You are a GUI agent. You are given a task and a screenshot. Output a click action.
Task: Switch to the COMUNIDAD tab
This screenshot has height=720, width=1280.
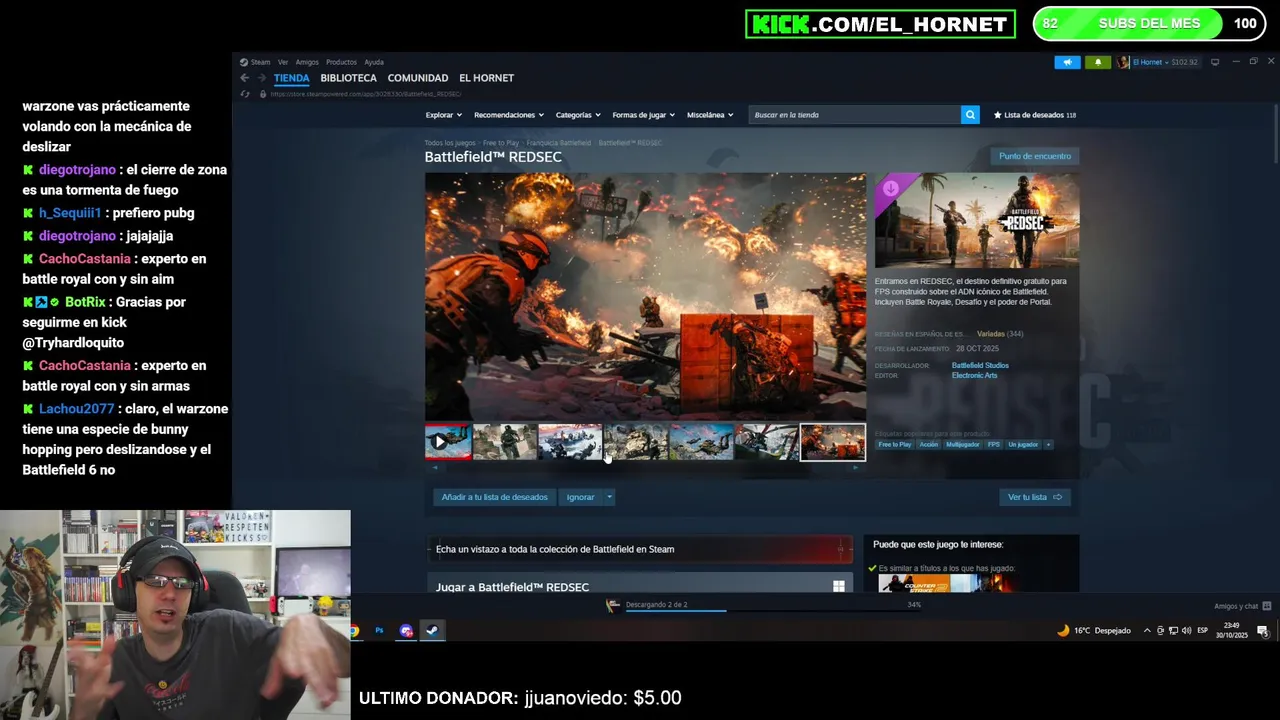pos(418,78)
